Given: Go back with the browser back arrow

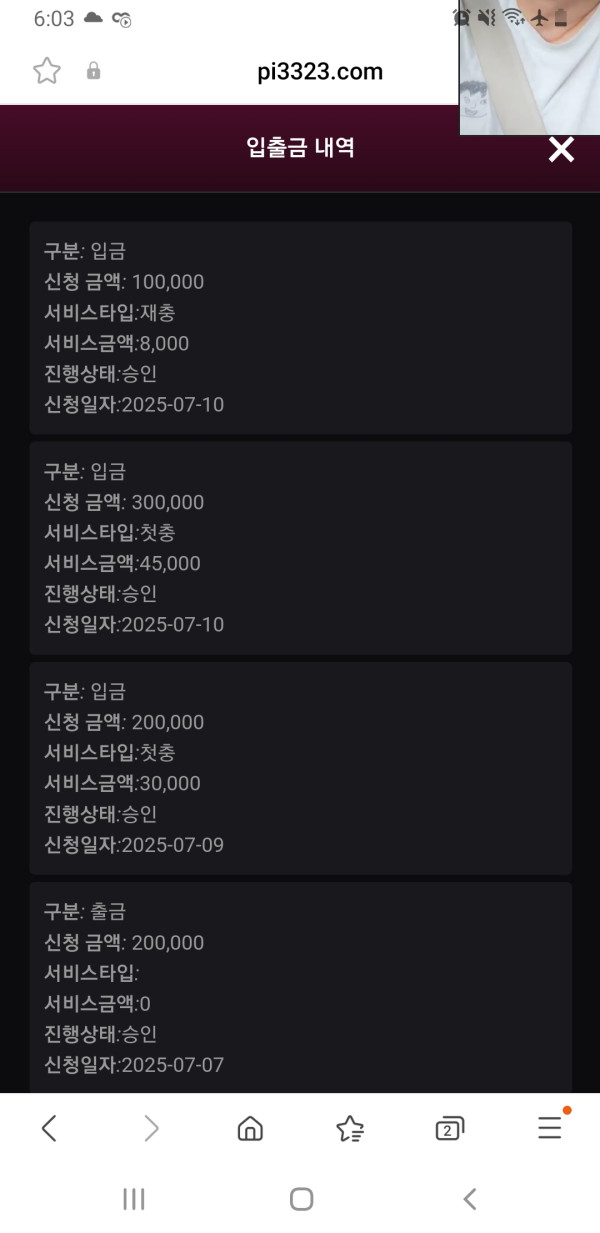Looking at the screenshot, I should [49, 1129].
